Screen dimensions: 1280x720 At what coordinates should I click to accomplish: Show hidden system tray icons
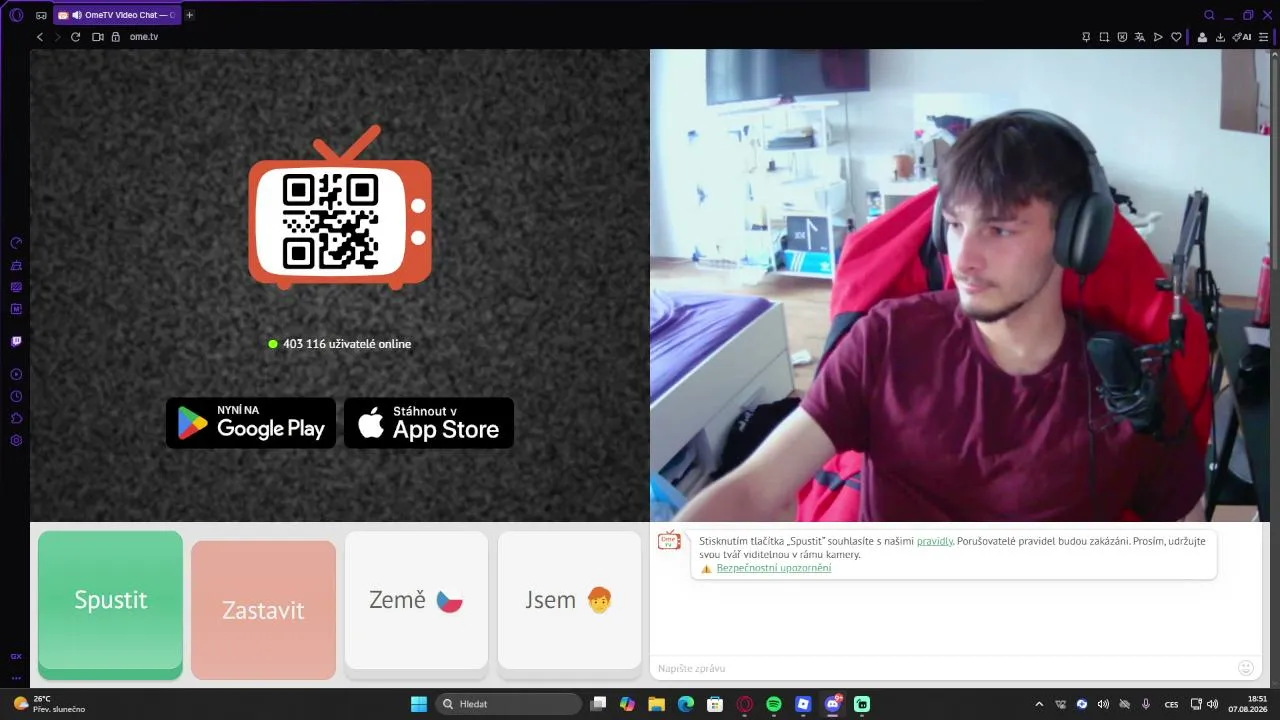click(1038, 704)
